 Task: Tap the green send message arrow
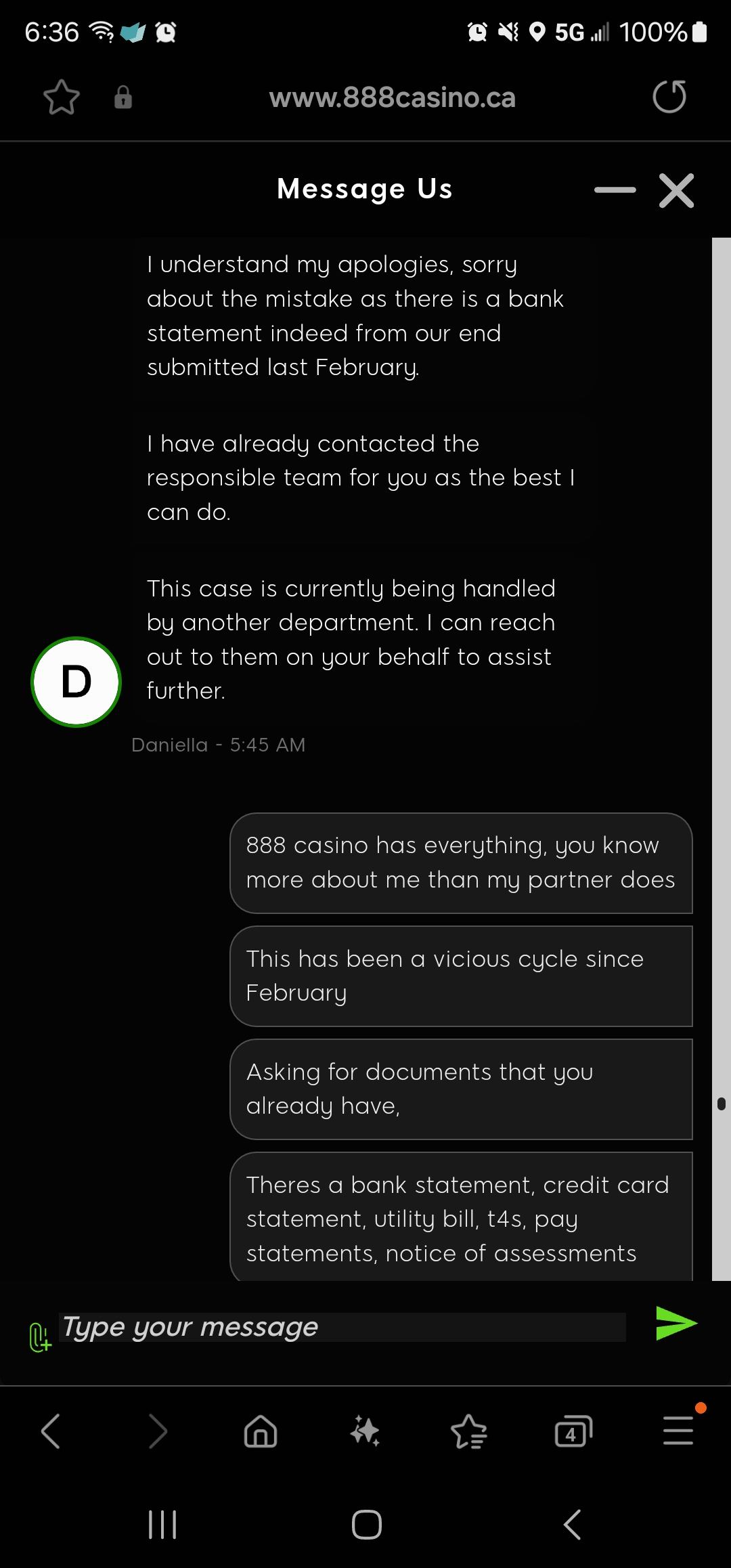click(x=675, y=1324)
